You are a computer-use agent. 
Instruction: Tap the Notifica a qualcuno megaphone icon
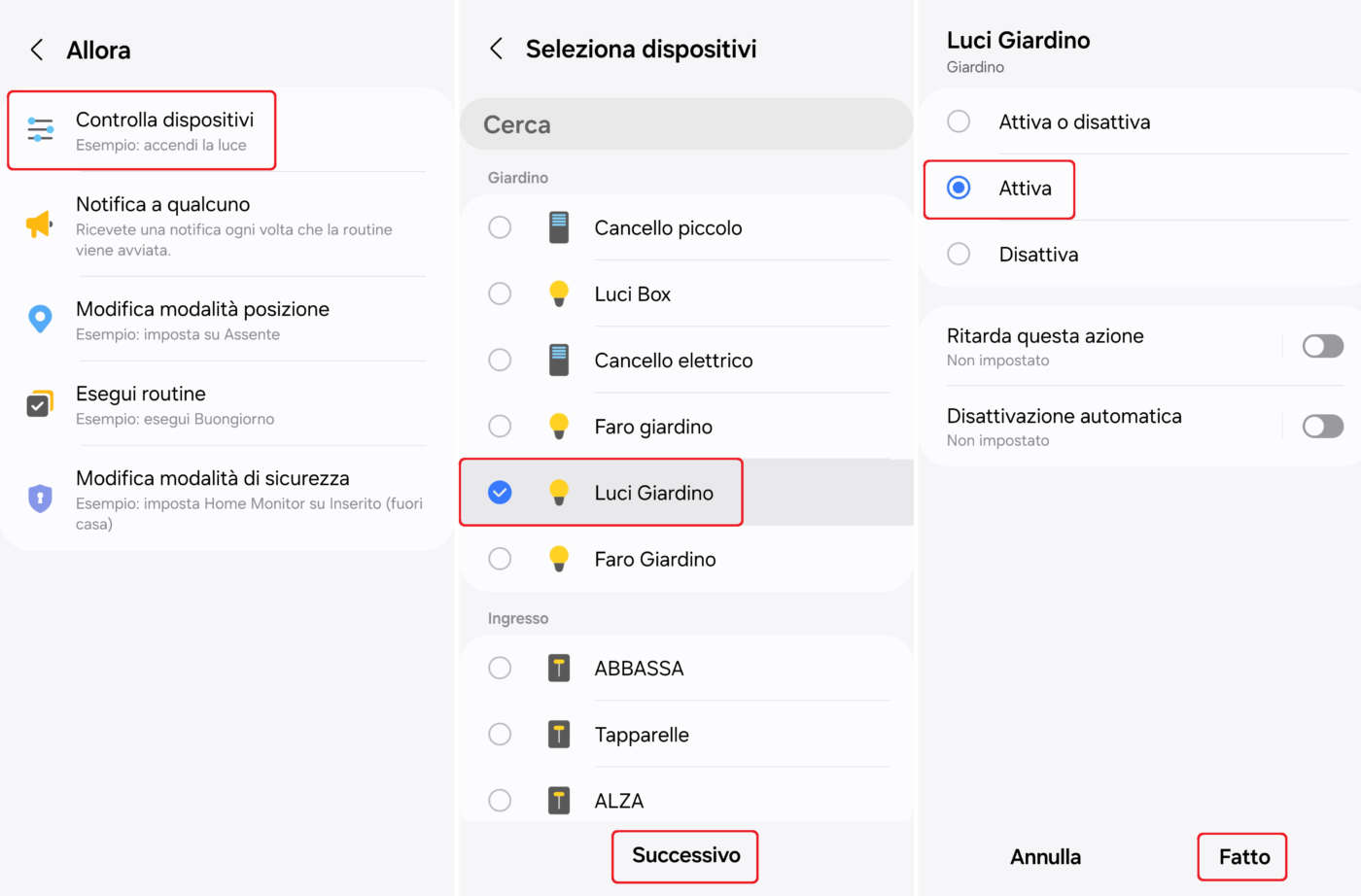pos(39,224)
